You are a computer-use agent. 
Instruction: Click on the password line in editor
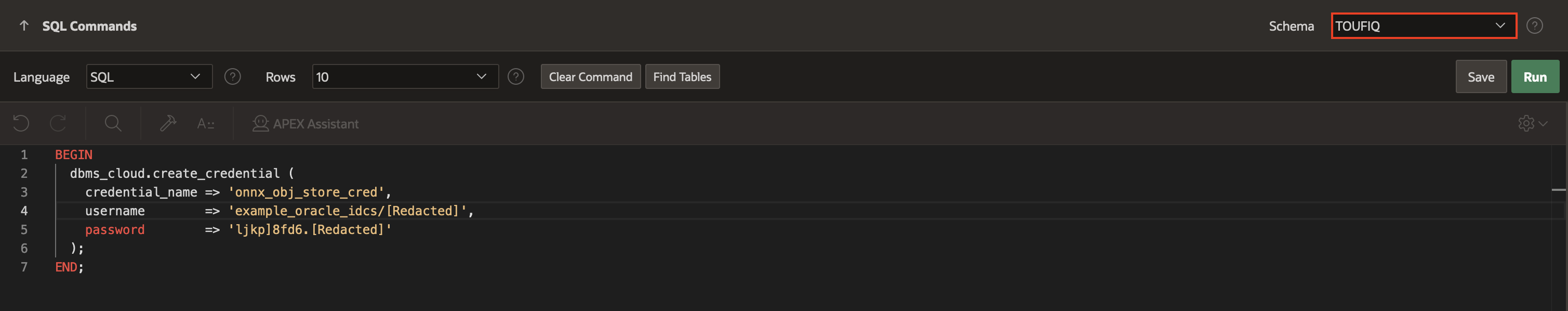click(x=237, y=230)
